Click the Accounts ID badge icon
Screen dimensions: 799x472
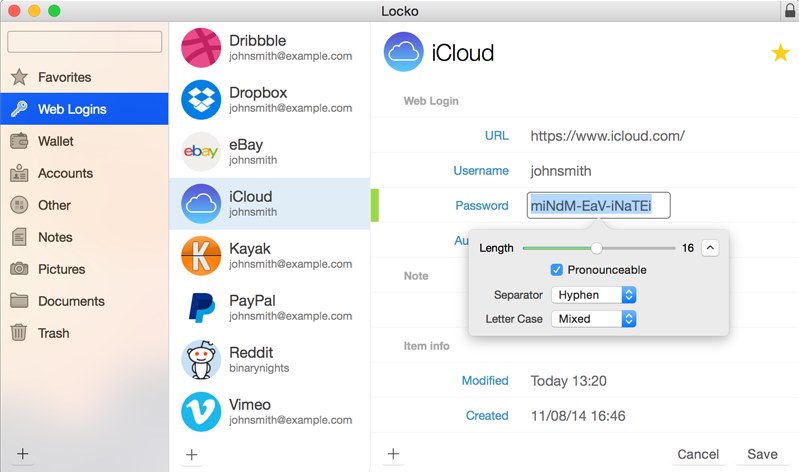click(19, 173)
